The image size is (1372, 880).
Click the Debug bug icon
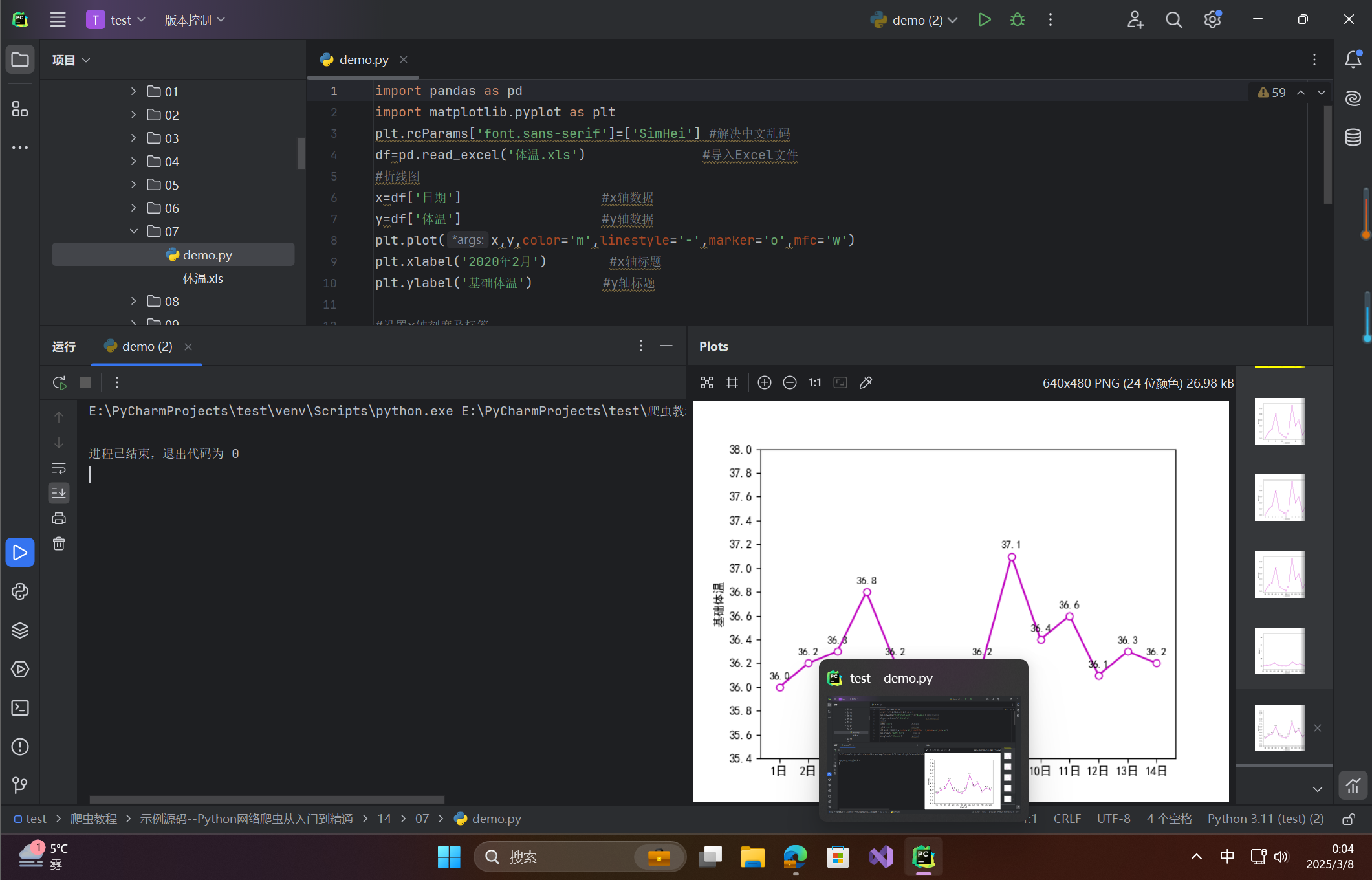1017,20
